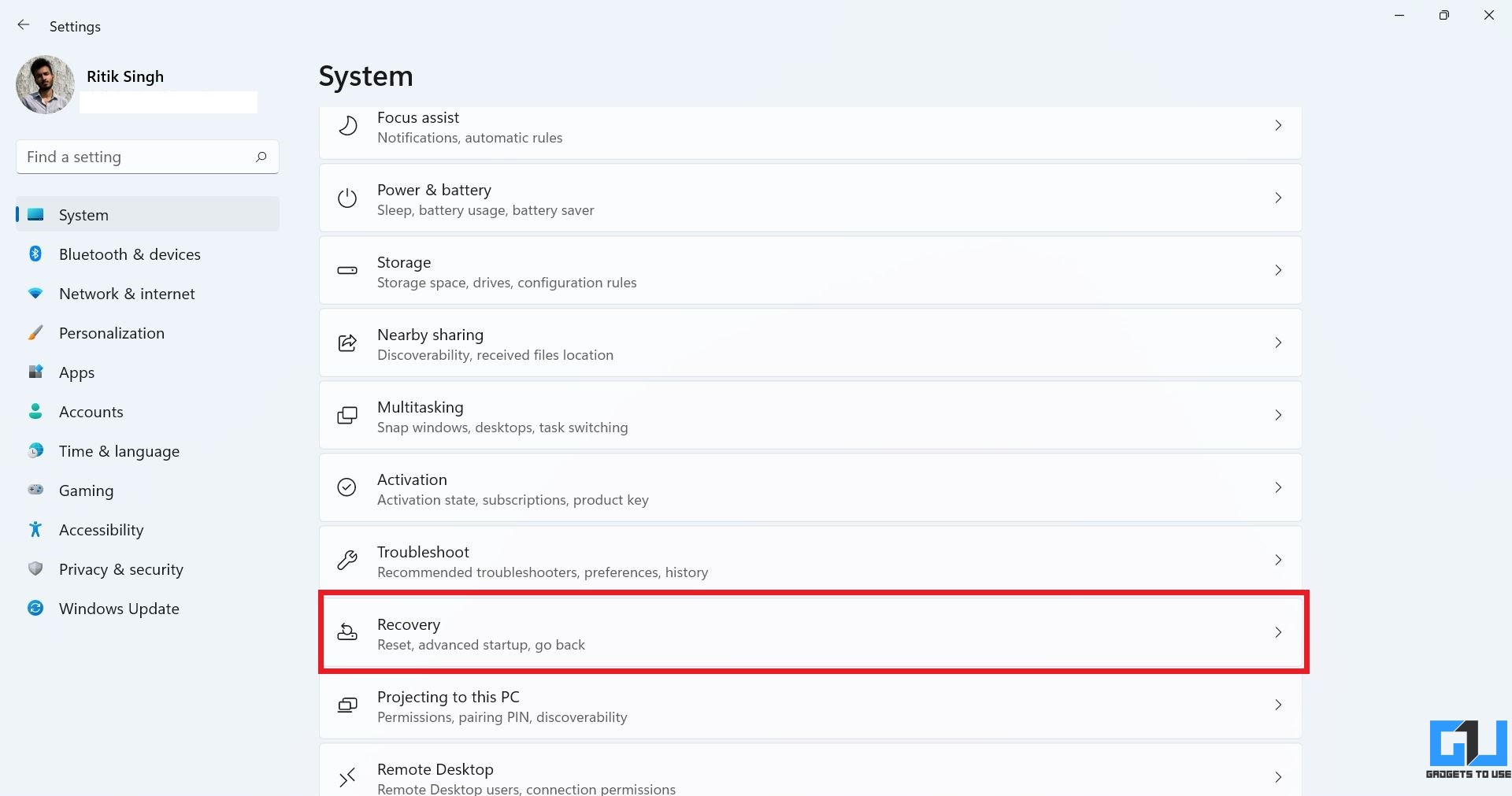Click Ritik Singh profile picture
Viewport: 1512px width, 796px height.
click(x=45, y=84)
